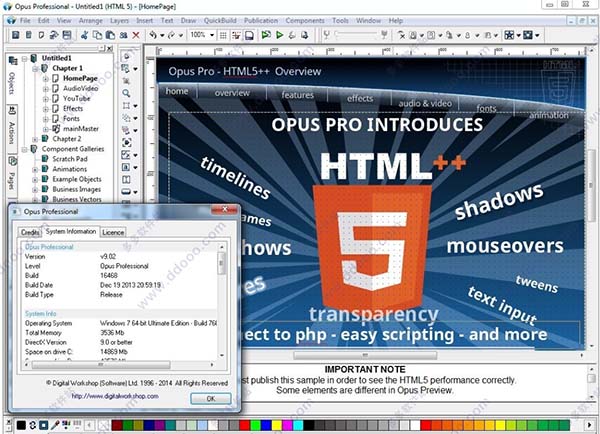Screen dimensions: 600x434
Task: Open the Redo history dropdown arrow
Action: pyautogui.click(x=181, y=36)
